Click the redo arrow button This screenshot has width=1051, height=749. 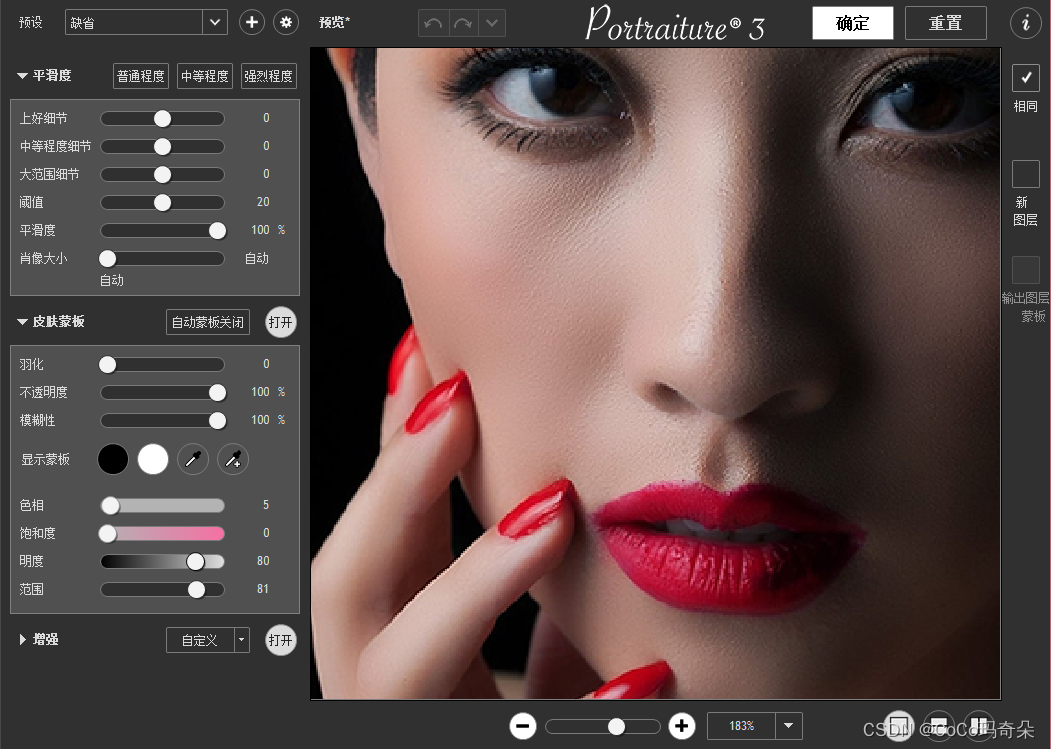click(x=462, y=23)
